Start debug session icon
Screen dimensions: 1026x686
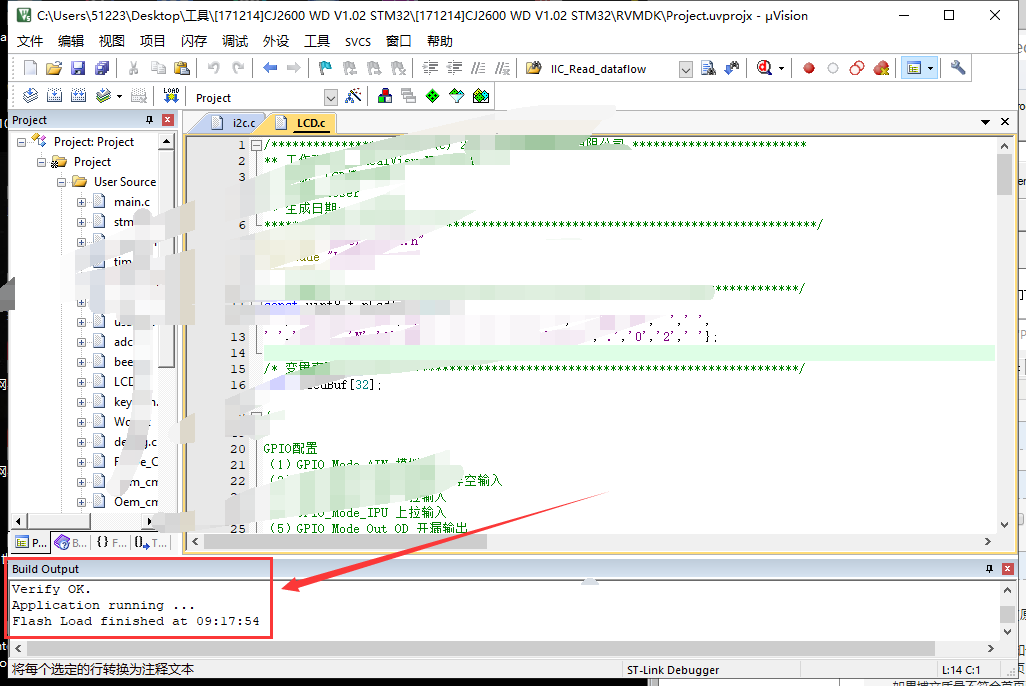pos(764,68)
